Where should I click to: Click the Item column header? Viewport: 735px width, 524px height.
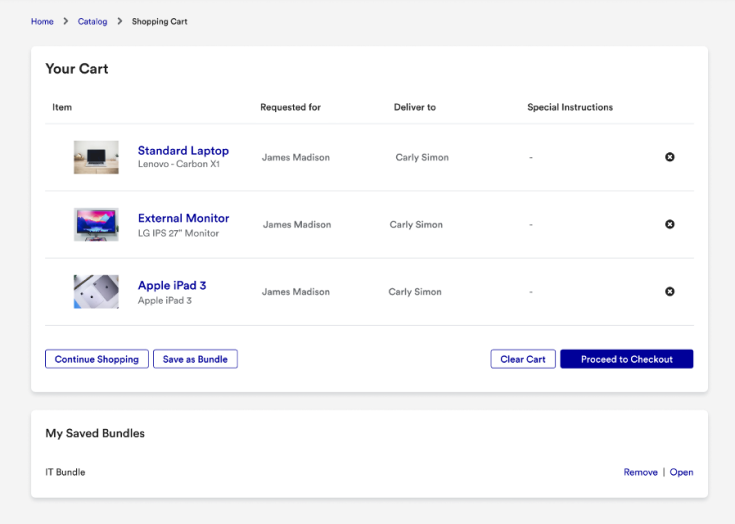[62, 107]
